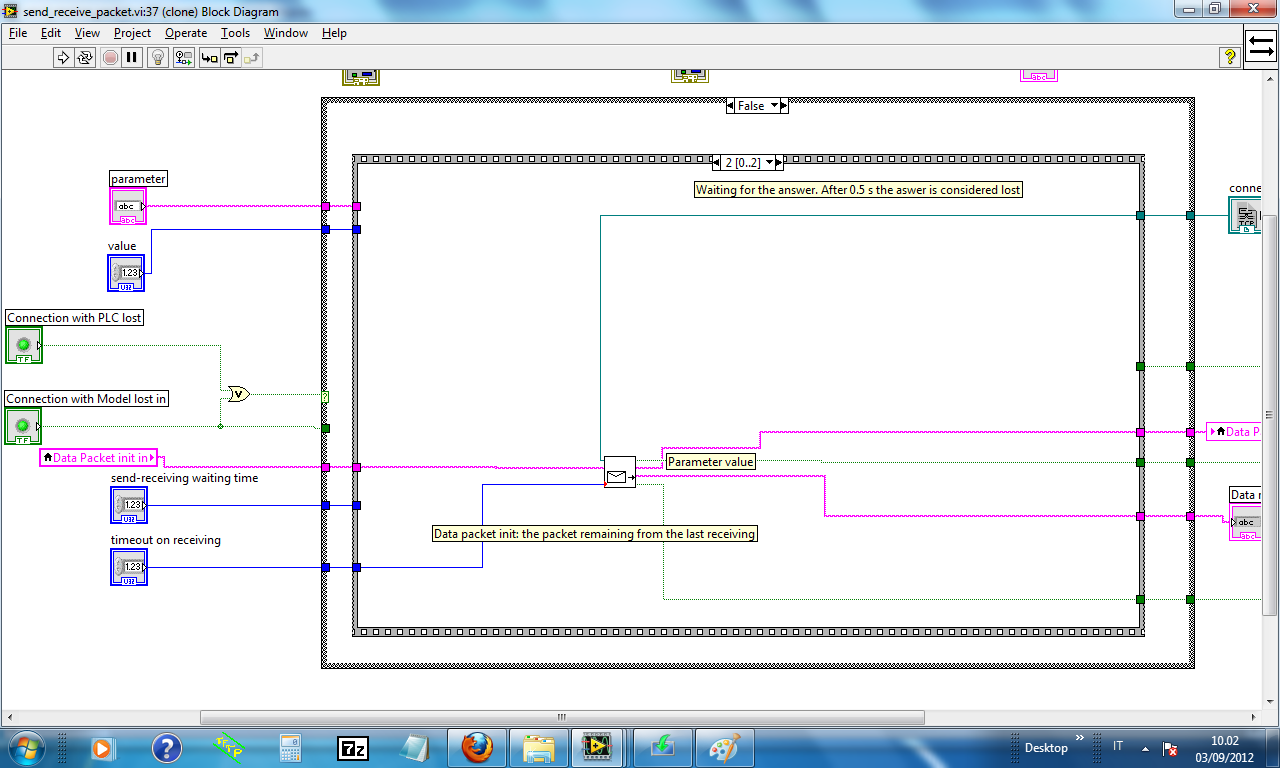
Task: Click the right arrow on the case selector
Action: point(785,105)
